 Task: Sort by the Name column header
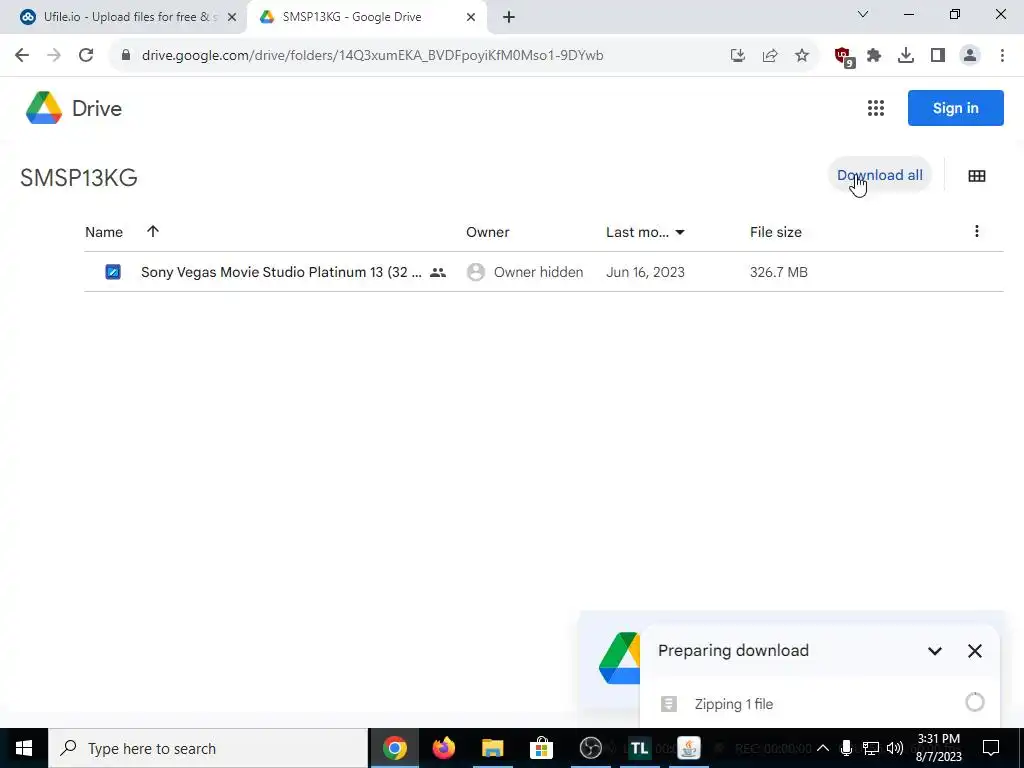(x=104, y=232)
